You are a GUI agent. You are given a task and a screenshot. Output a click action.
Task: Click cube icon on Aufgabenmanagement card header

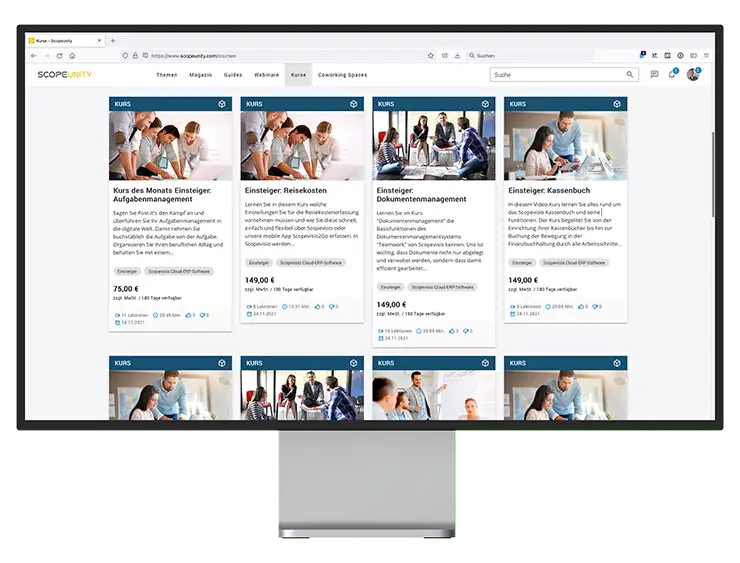tap(222, 104)
